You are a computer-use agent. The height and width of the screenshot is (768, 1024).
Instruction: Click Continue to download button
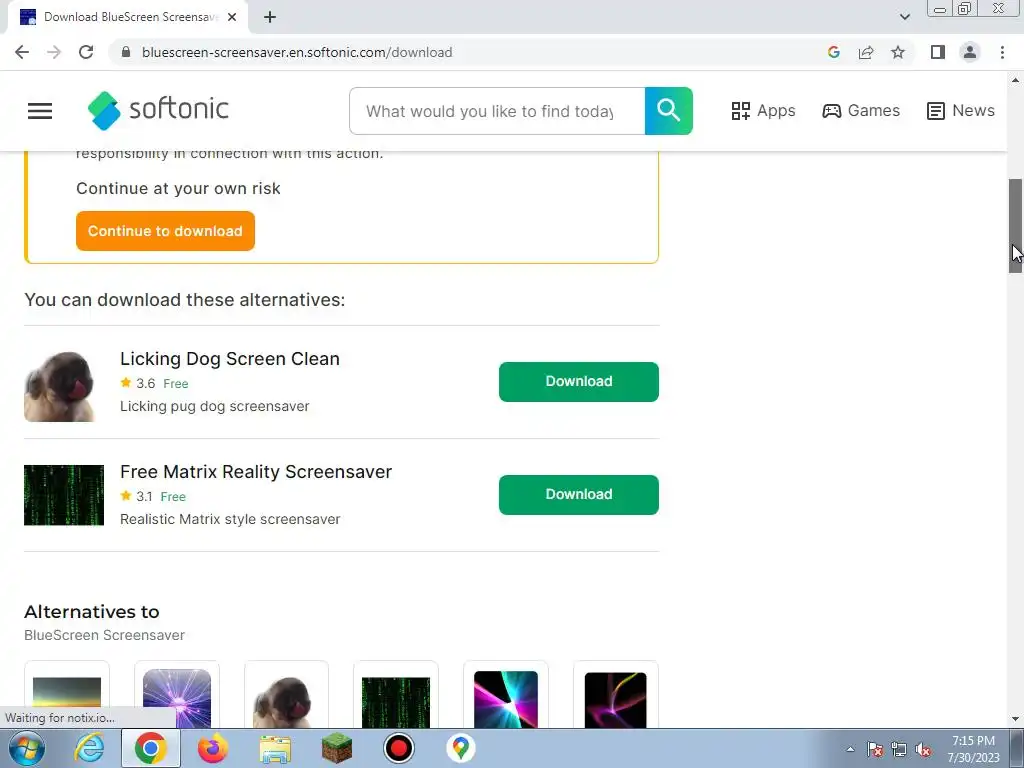click(165, 231)
